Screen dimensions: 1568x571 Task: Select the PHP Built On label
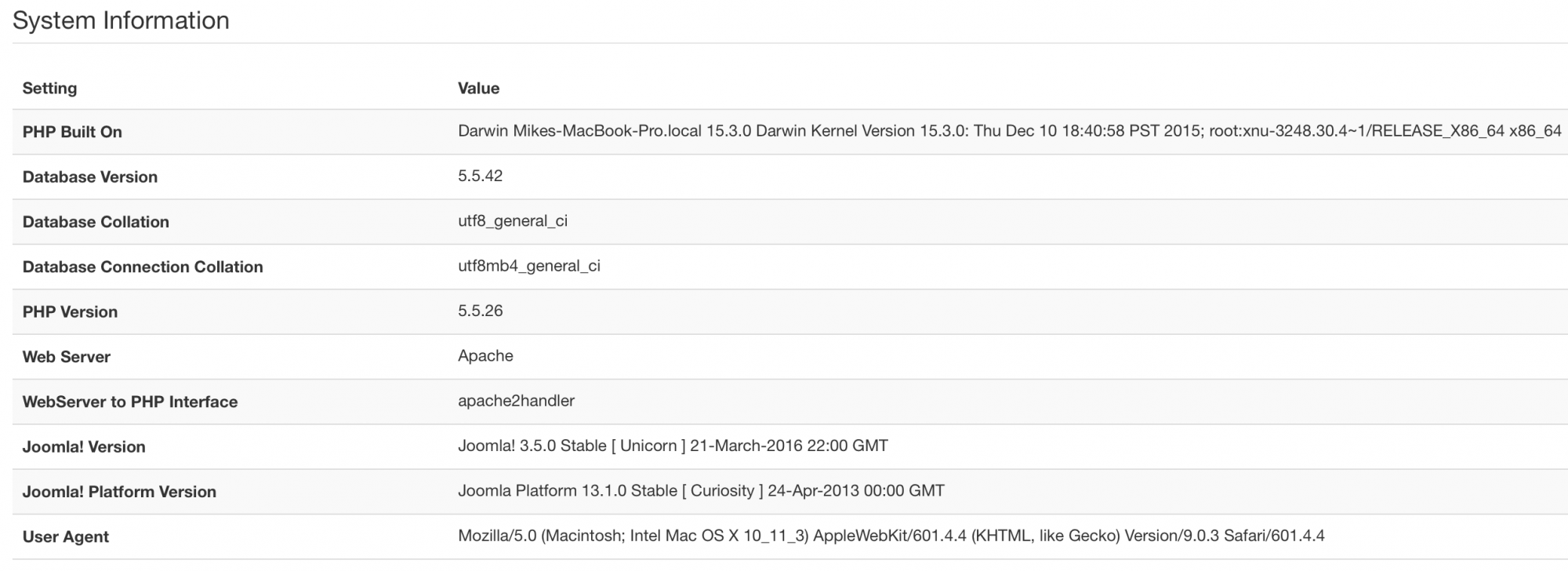tap(72, 132)
